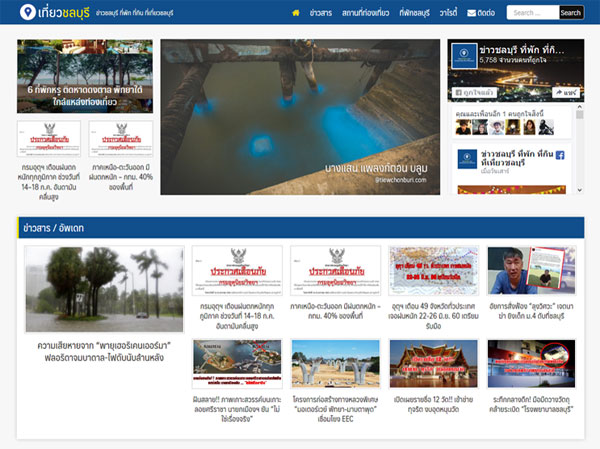Open the โรงพยาบาลชลบุรี bomb-like object headline
Viewport: 600px width, 449px height.
click(x=532, y=404)
